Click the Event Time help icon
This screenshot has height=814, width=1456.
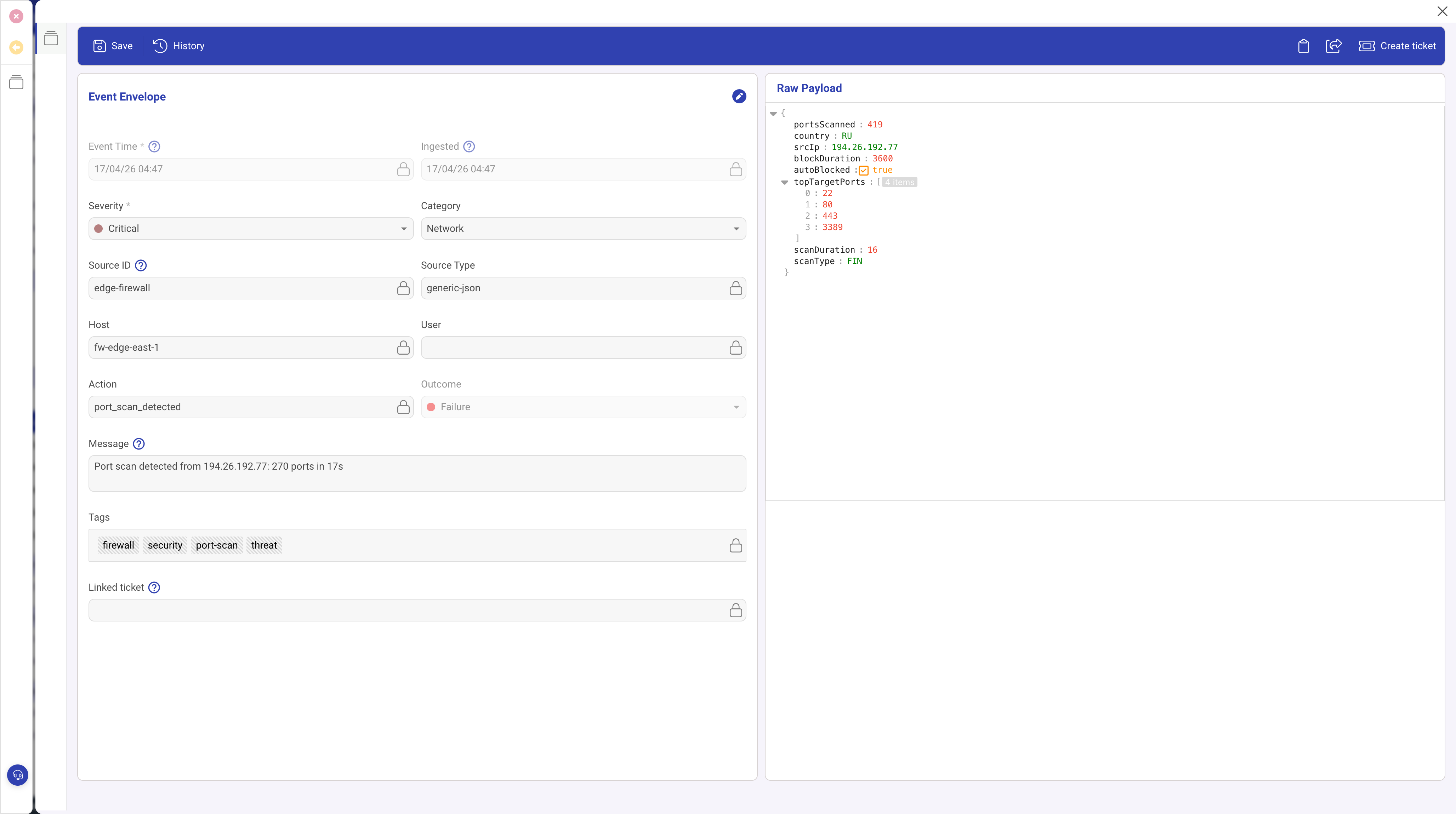coord(154,146)
